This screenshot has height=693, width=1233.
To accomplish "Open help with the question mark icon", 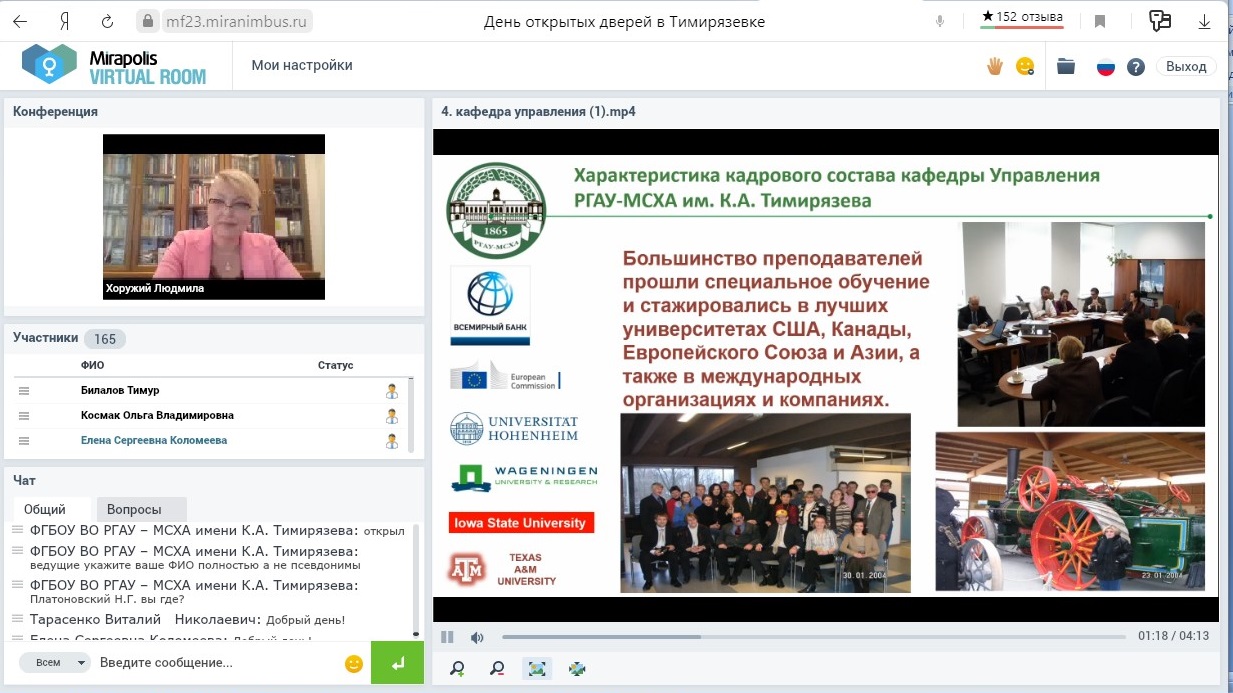I will (1135, 67).
